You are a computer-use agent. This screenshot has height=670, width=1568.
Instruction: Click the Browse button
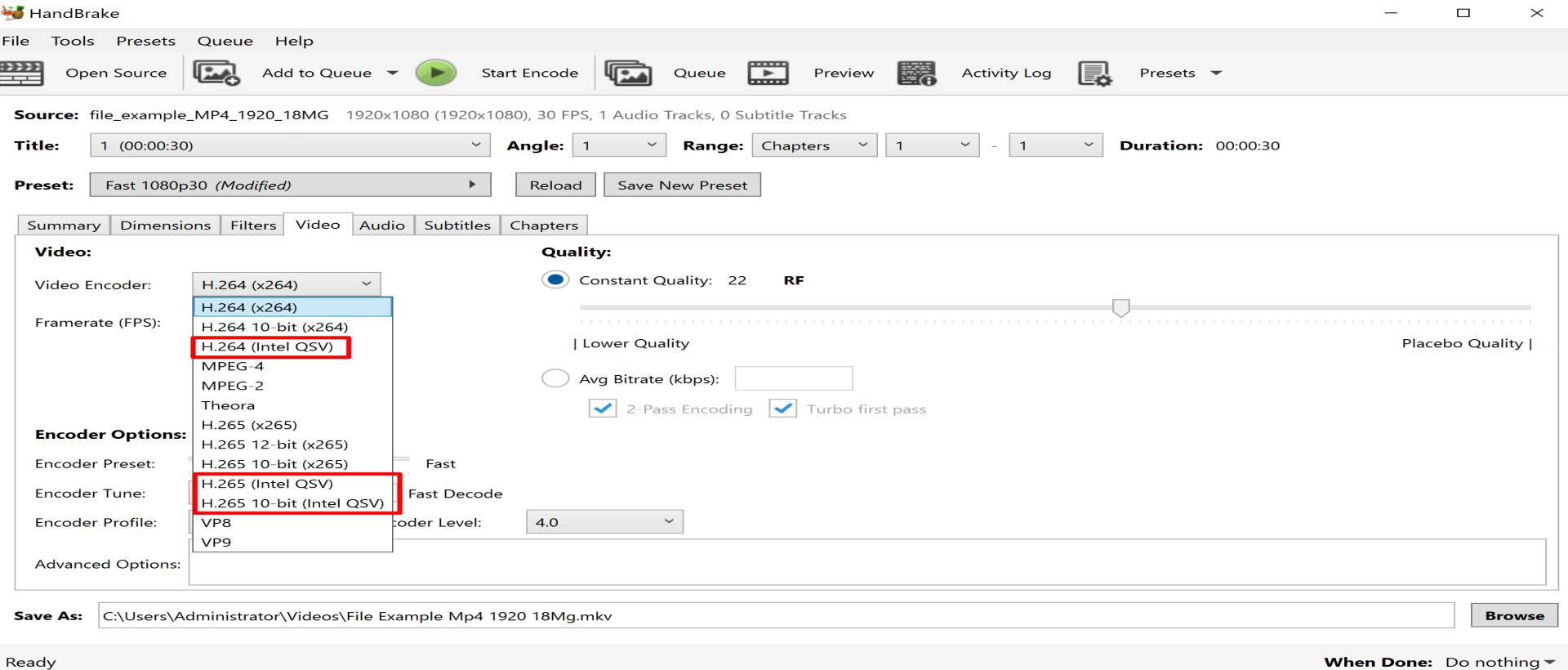[1514, 616]
